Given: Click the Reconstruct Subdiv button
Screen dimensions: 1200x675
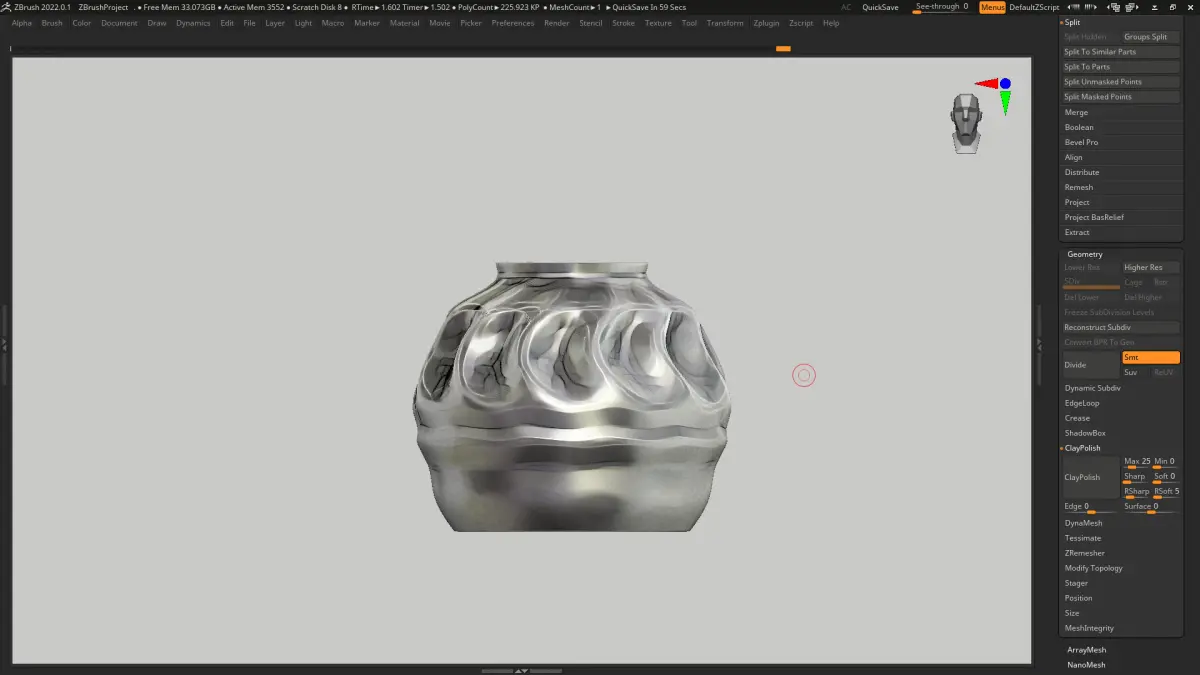Looking at the screenshot, I should (x=1120, y=327).
